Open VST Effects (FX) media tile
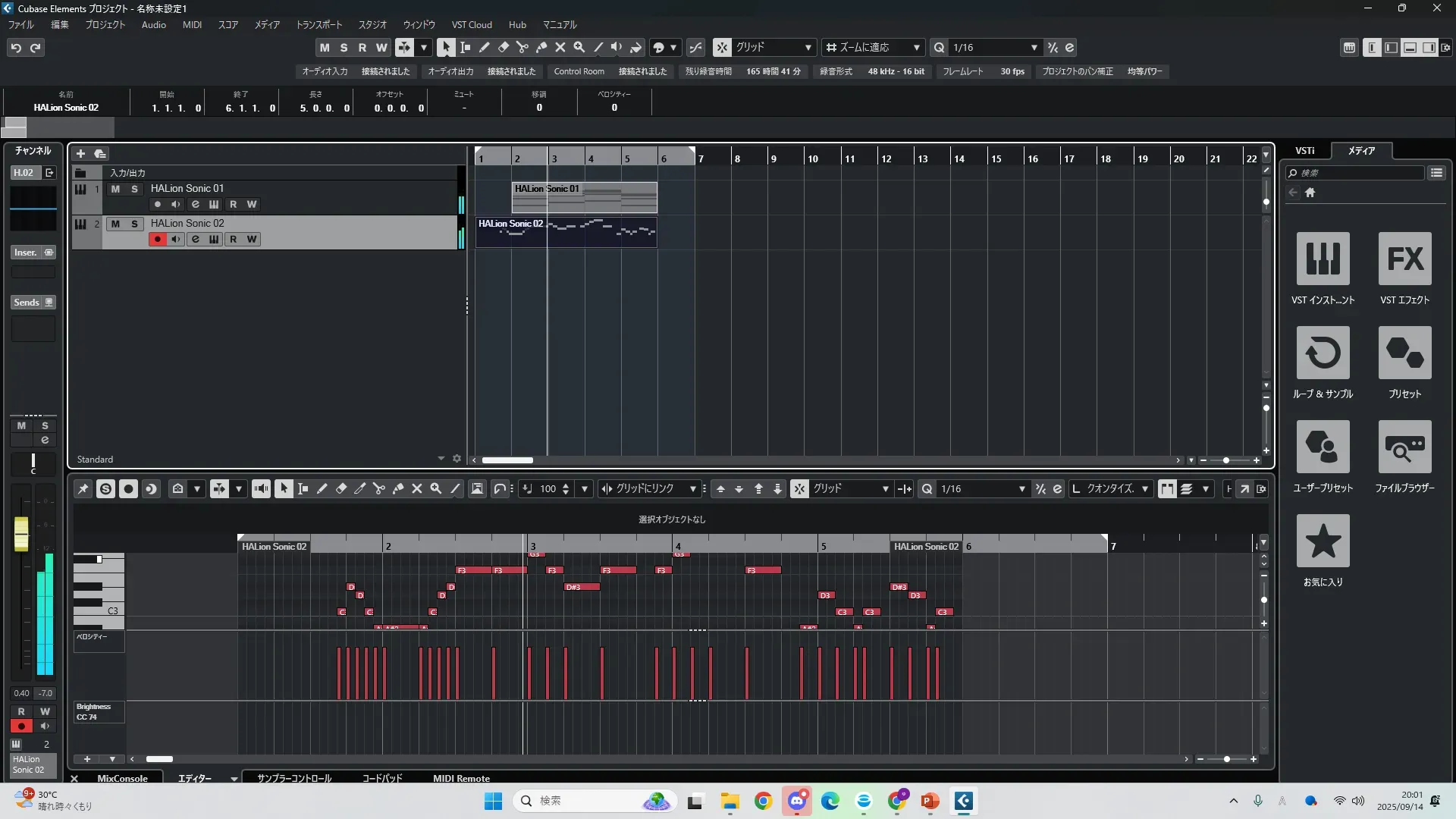The height and width of the screenshot is (819, 1456). pos(1404,259)
